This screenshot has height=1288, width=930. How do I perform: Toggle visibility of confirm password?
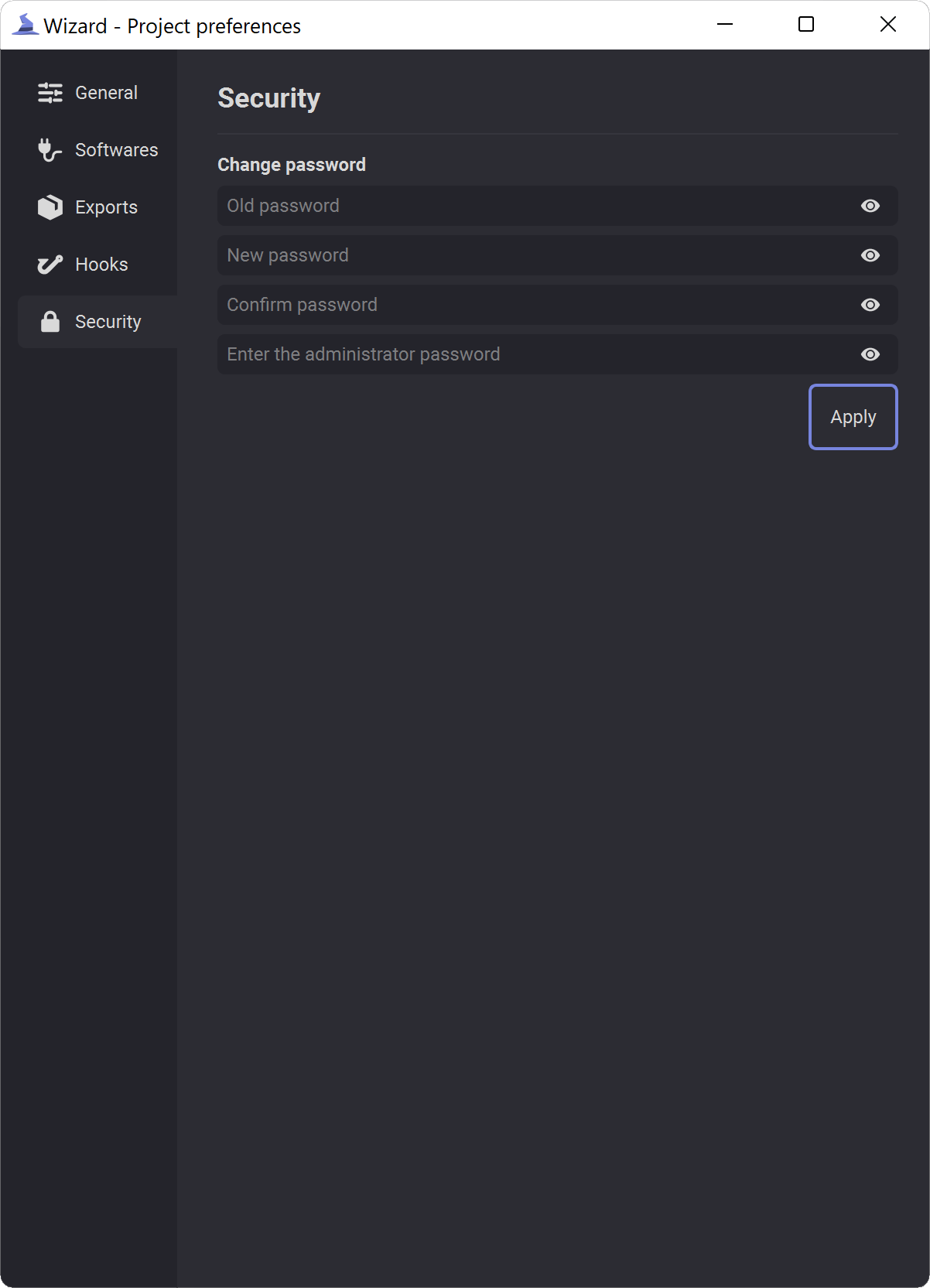coord(870,305)
